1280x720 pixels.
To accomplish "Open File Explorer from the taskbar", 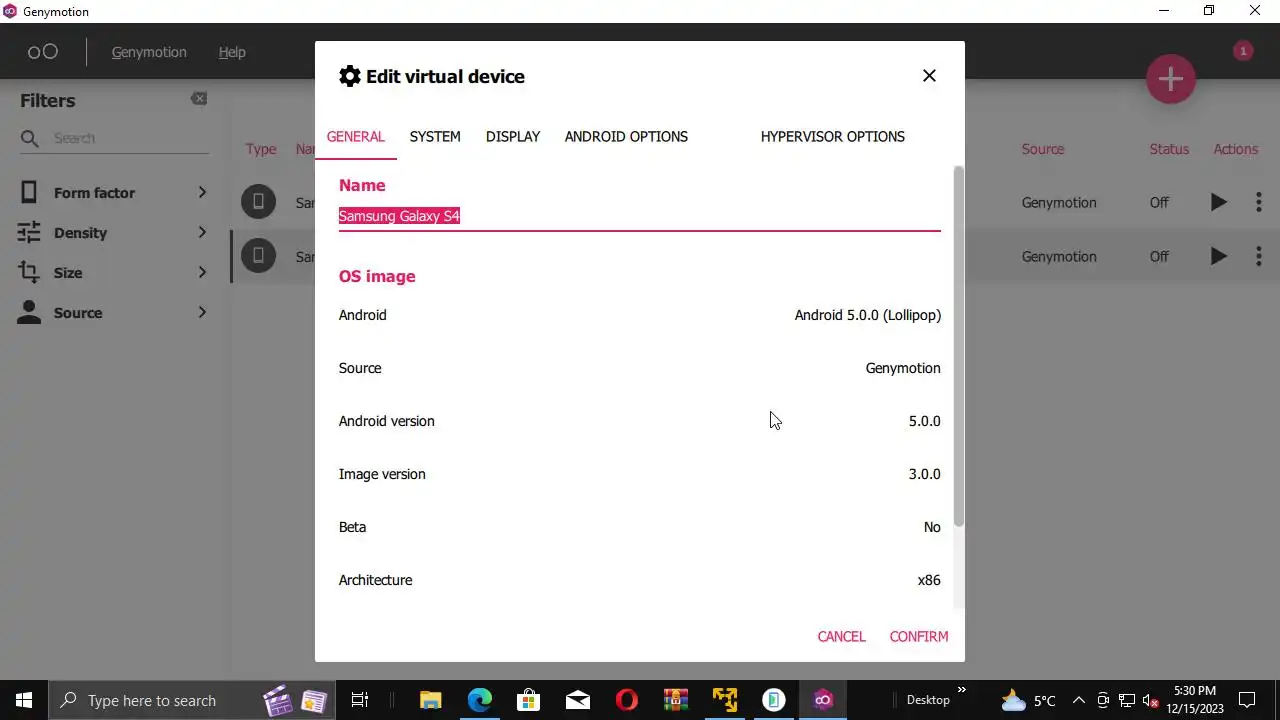I will (430, 700).
